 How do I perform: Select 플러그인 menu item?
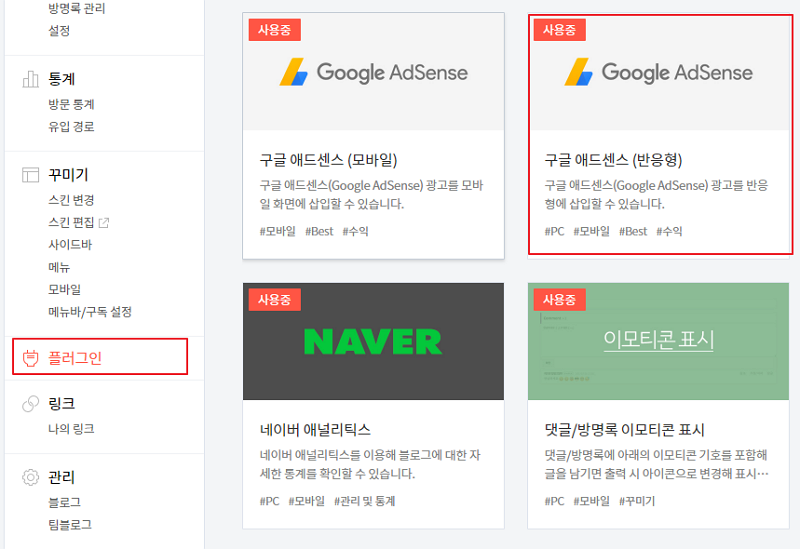[x=75, y=358]
